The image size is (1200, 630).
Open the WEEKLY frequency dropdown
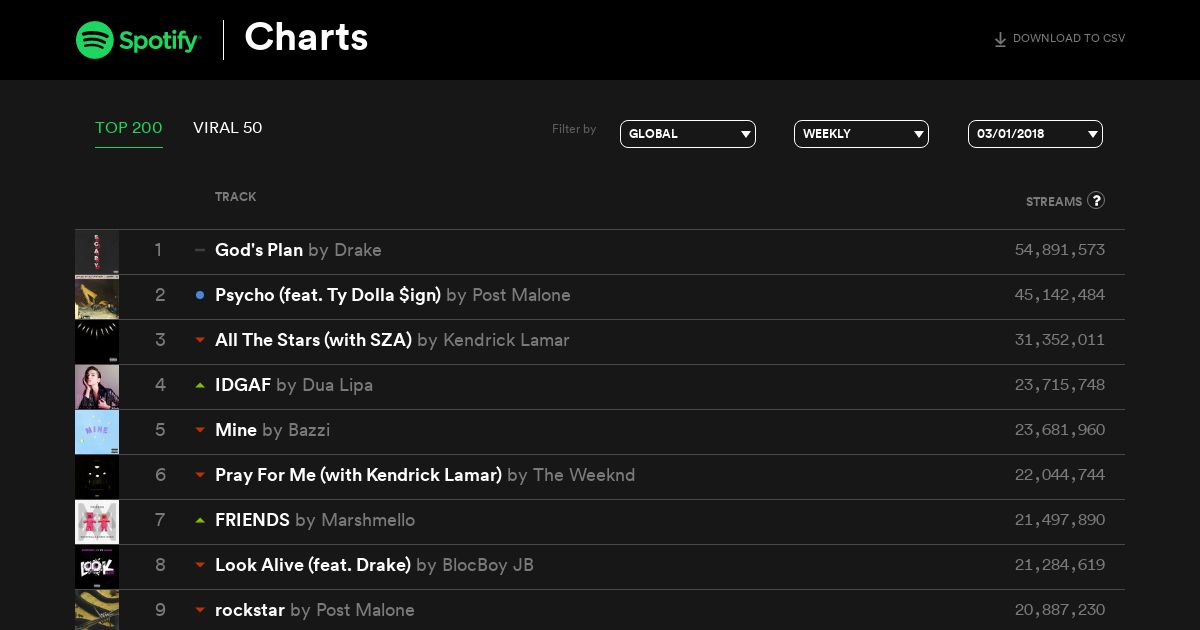point(861,134)
